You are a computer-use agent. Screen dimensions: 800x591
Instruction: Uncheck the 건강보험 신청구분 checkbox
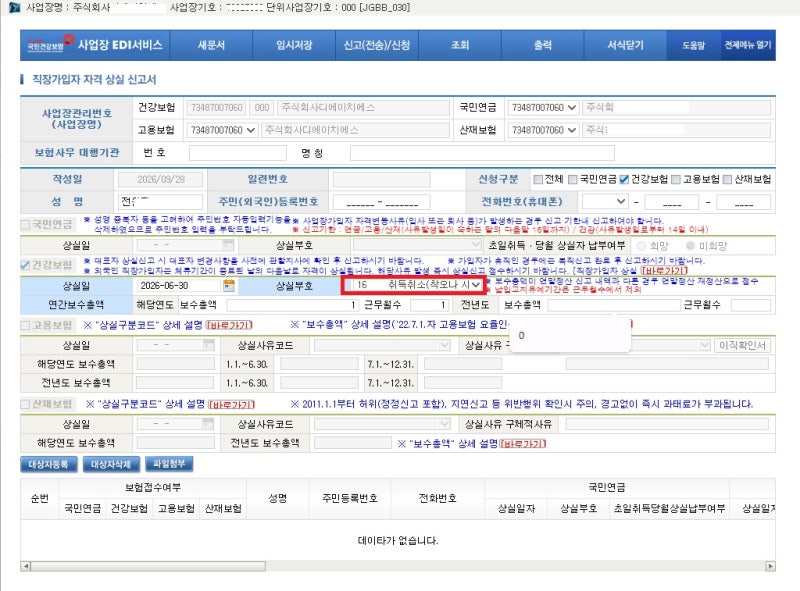click(x=624, y=179)
